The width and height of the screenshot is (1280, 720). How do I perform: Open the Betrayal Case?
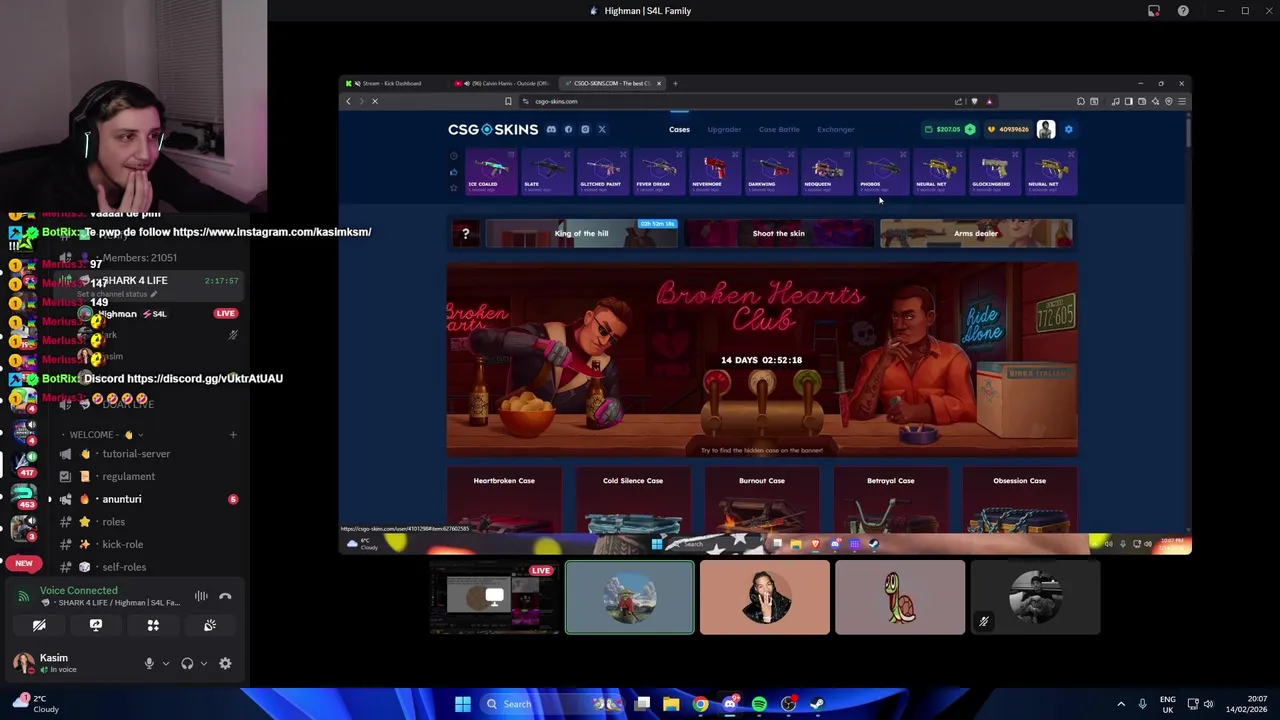pos(891,499)
